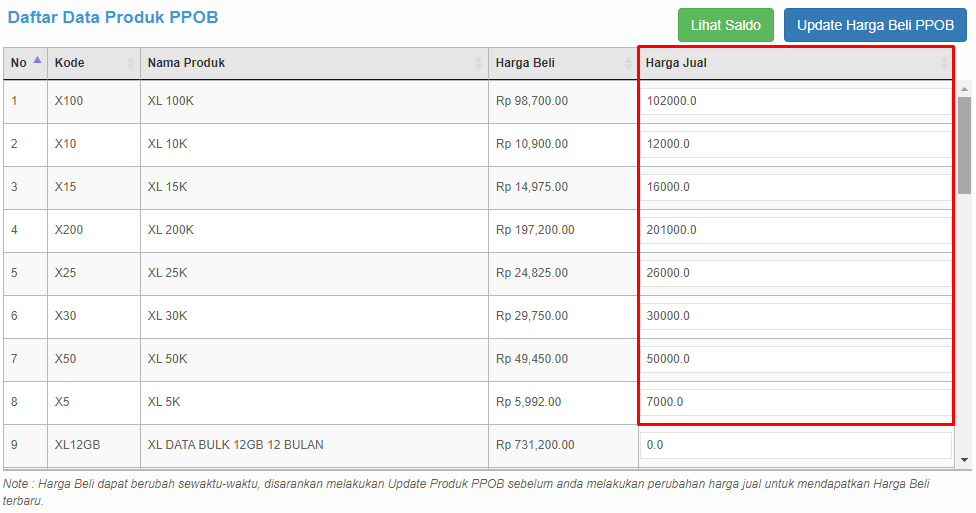Click product name XL 10K
Screen dimensions: 976x513
coord(167,144)
